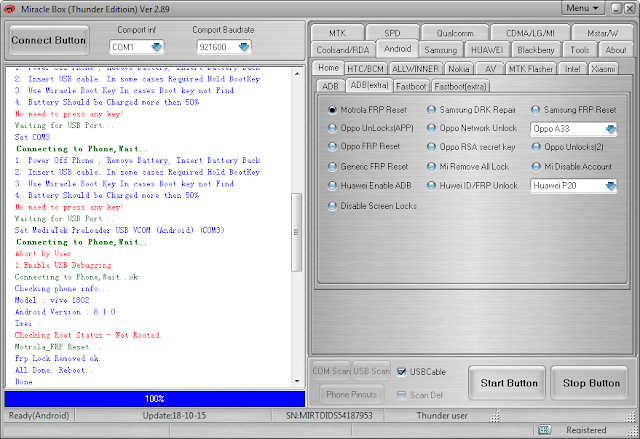Open the Menu dropdown in title bar

pyautogui.click(x=582, y=8)
